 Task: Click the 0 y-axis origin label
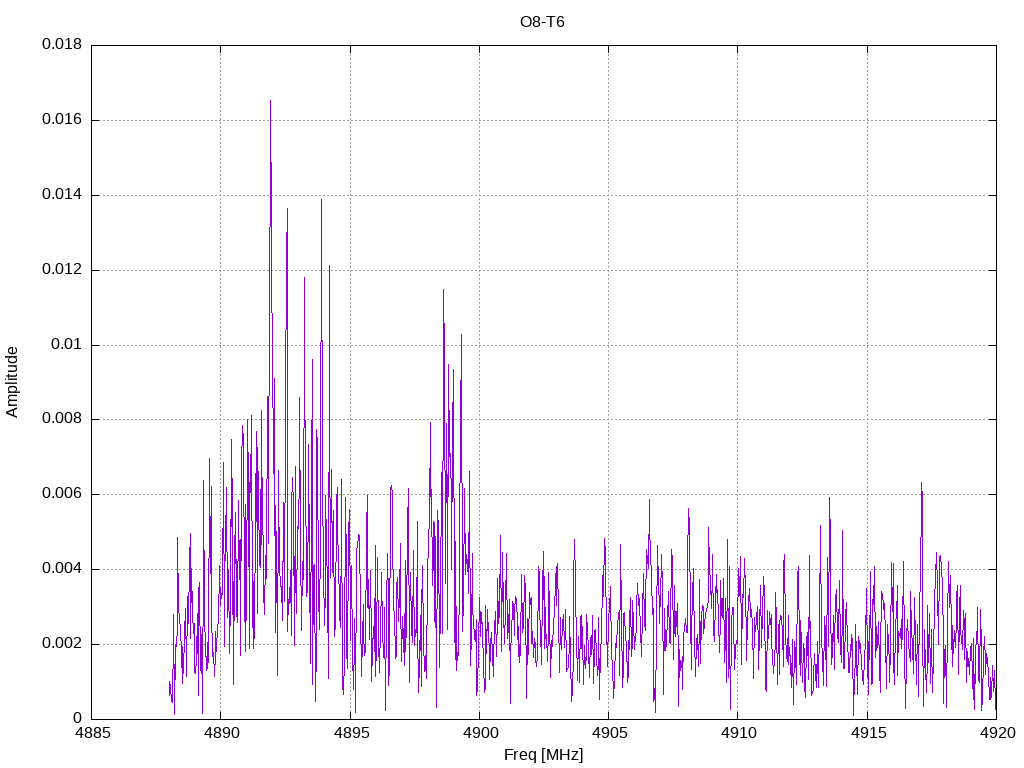point(78,718)
